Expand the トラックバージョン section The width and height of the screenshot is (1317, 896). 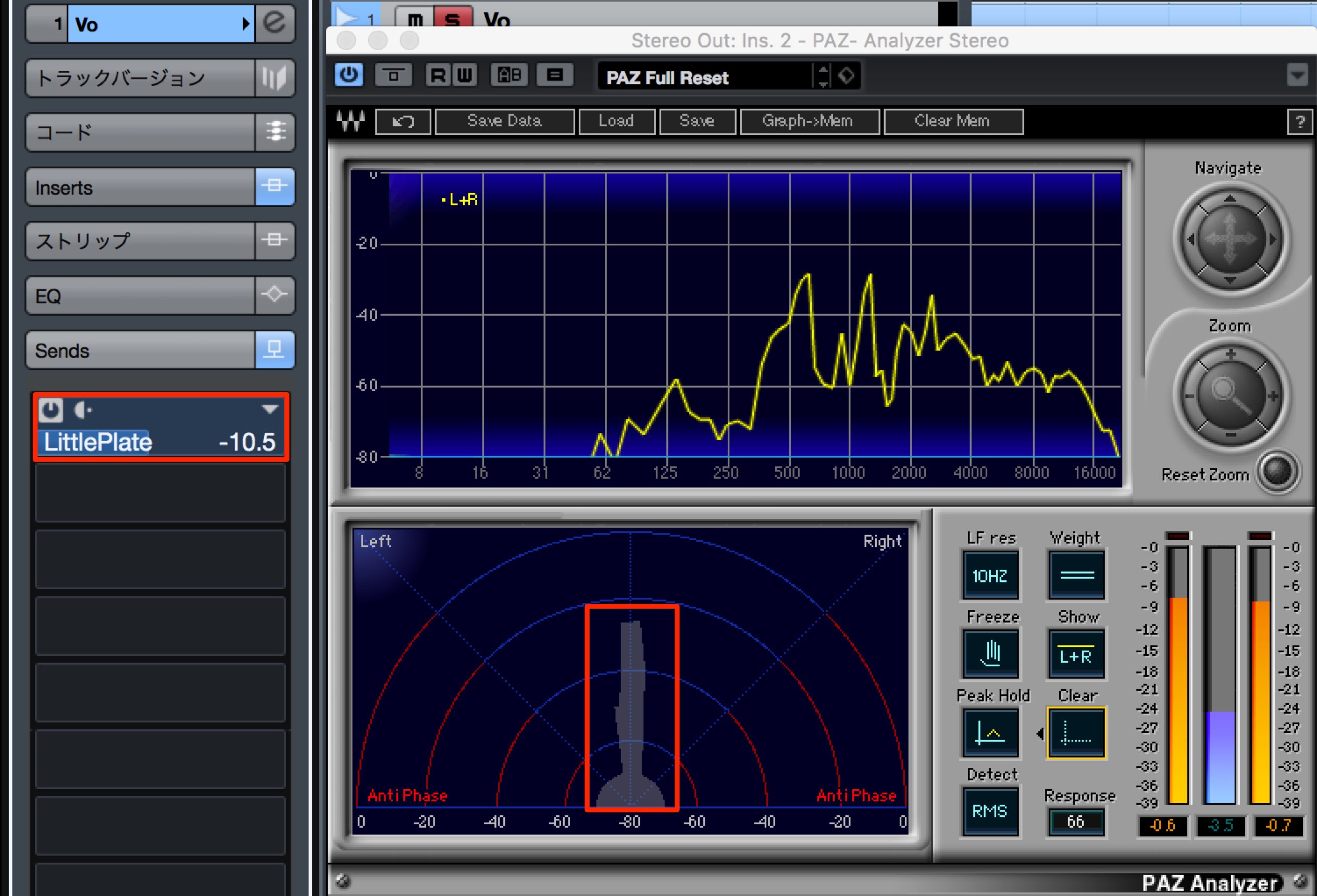(141, 78)
